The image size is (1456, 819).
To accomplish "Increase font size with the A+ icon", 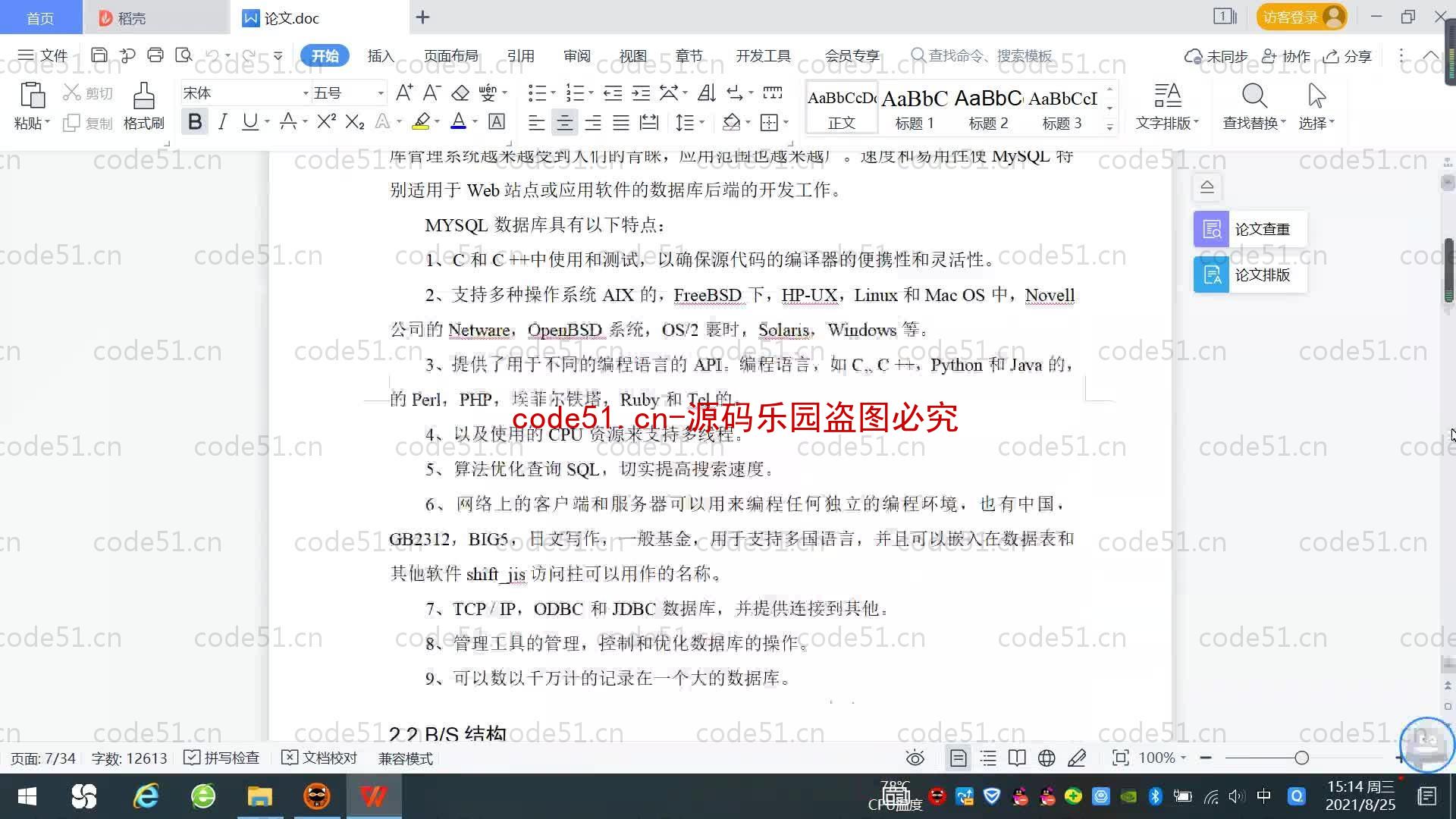I will pyautogui.click(x=404, y=93).
